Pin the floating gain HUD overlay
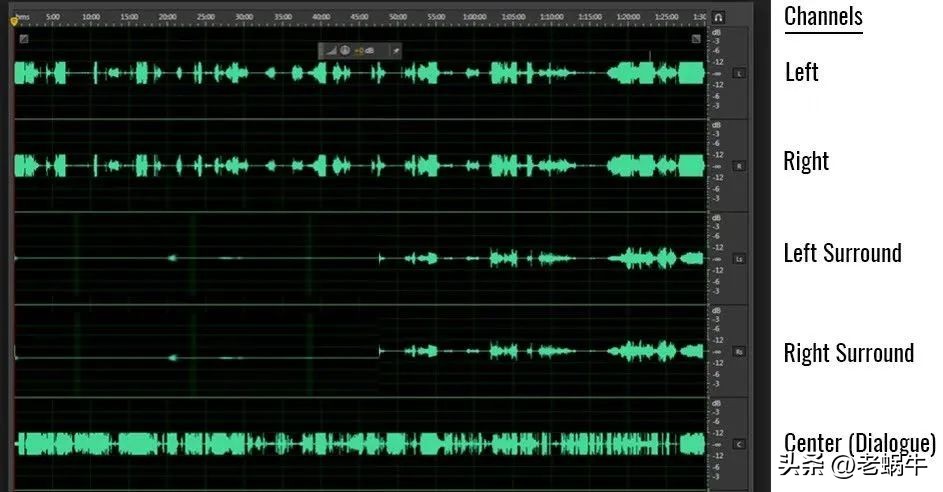 (395, 50)
